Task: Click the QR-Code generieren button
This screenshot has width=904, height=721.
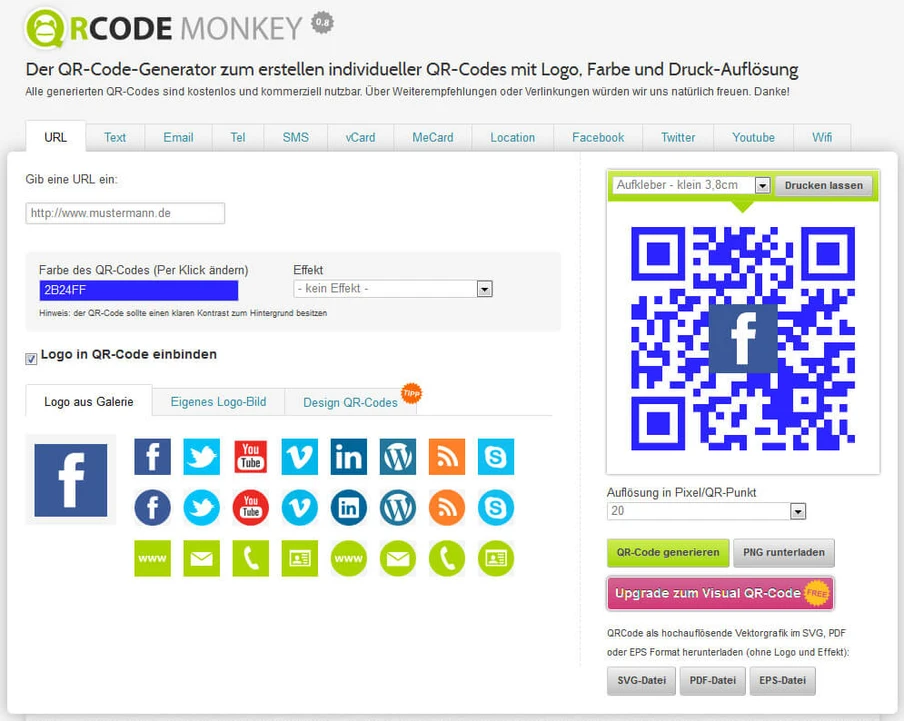Action: (x=667, y=553)
